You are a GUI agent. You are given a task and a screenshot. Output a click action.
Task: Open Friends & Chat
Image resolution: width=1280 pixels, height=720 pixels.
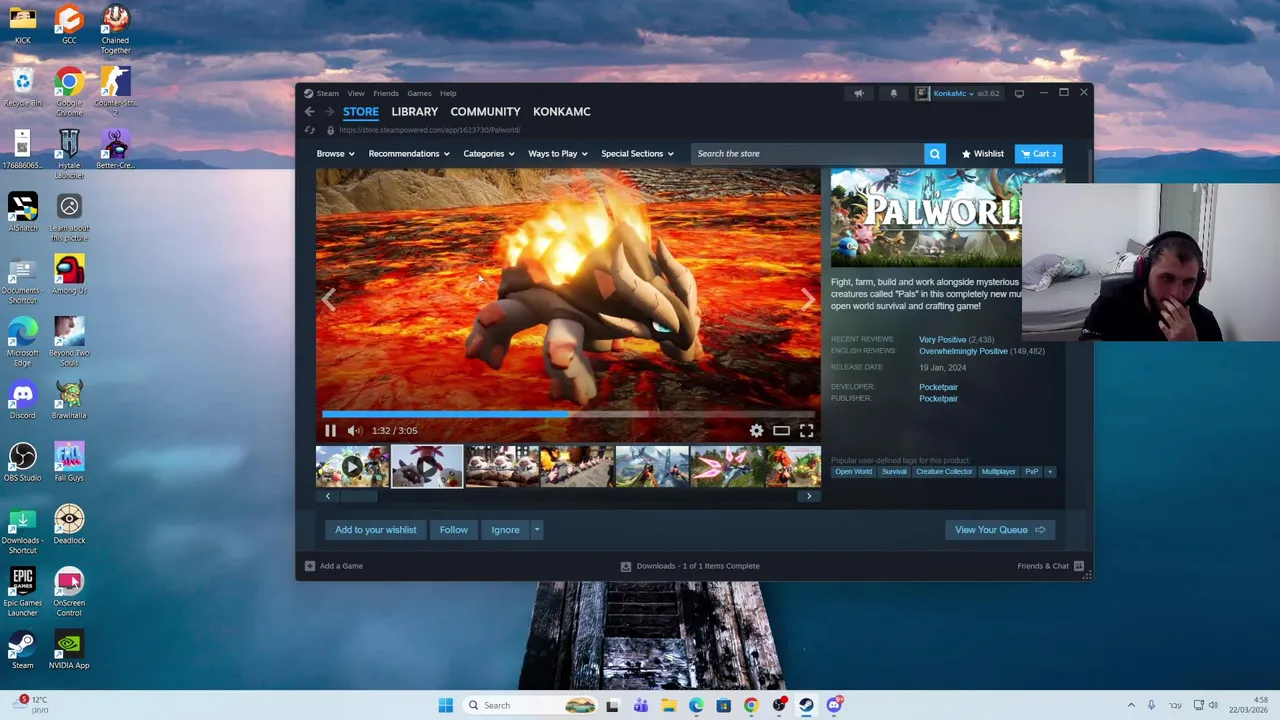point(1051,566)
